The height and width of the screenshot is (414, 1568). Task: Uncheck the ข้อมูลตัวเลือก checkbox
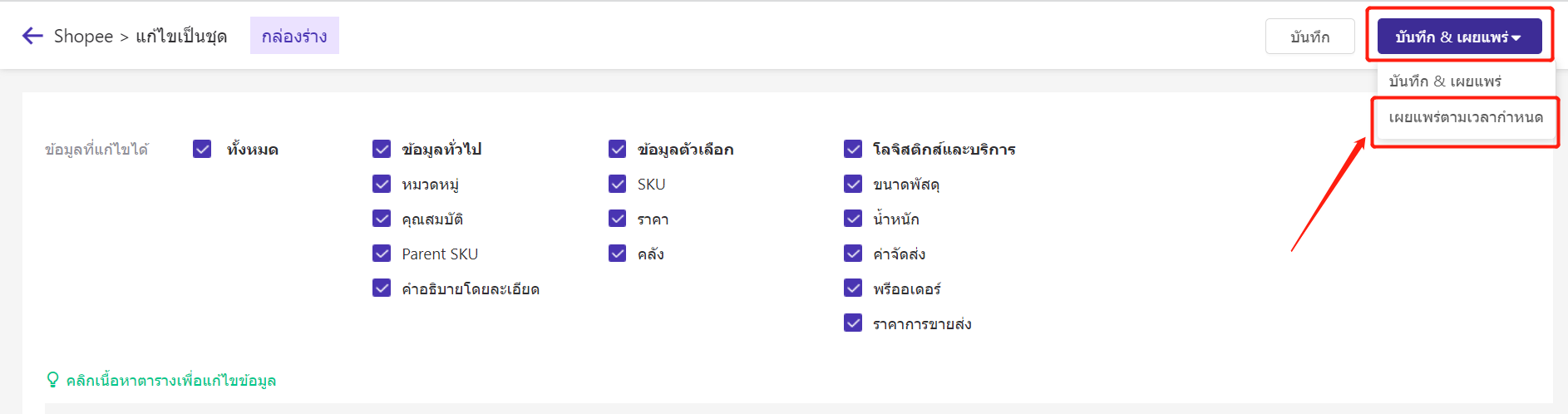coord(617,149)
